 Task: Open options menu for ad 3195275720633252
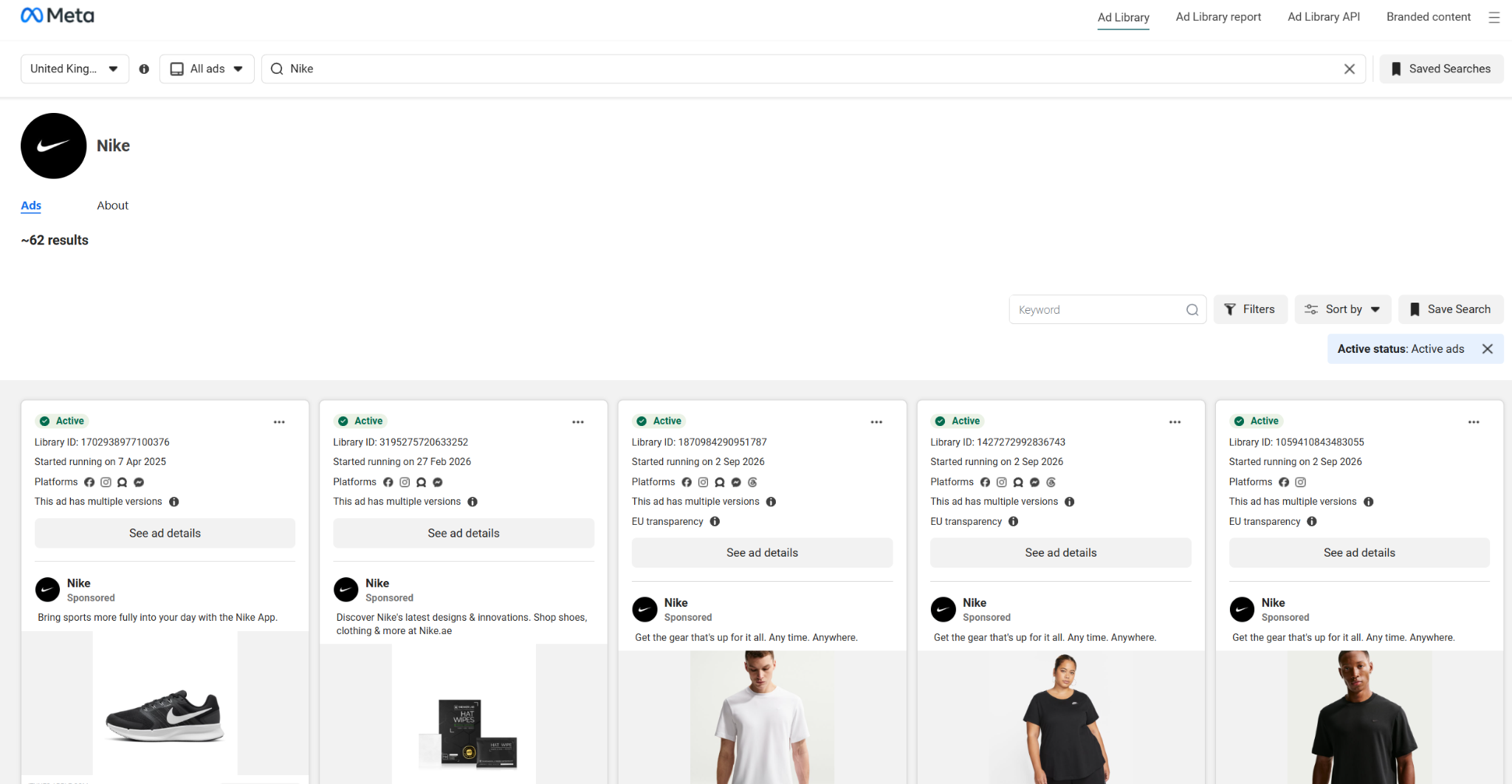[578, 422]
